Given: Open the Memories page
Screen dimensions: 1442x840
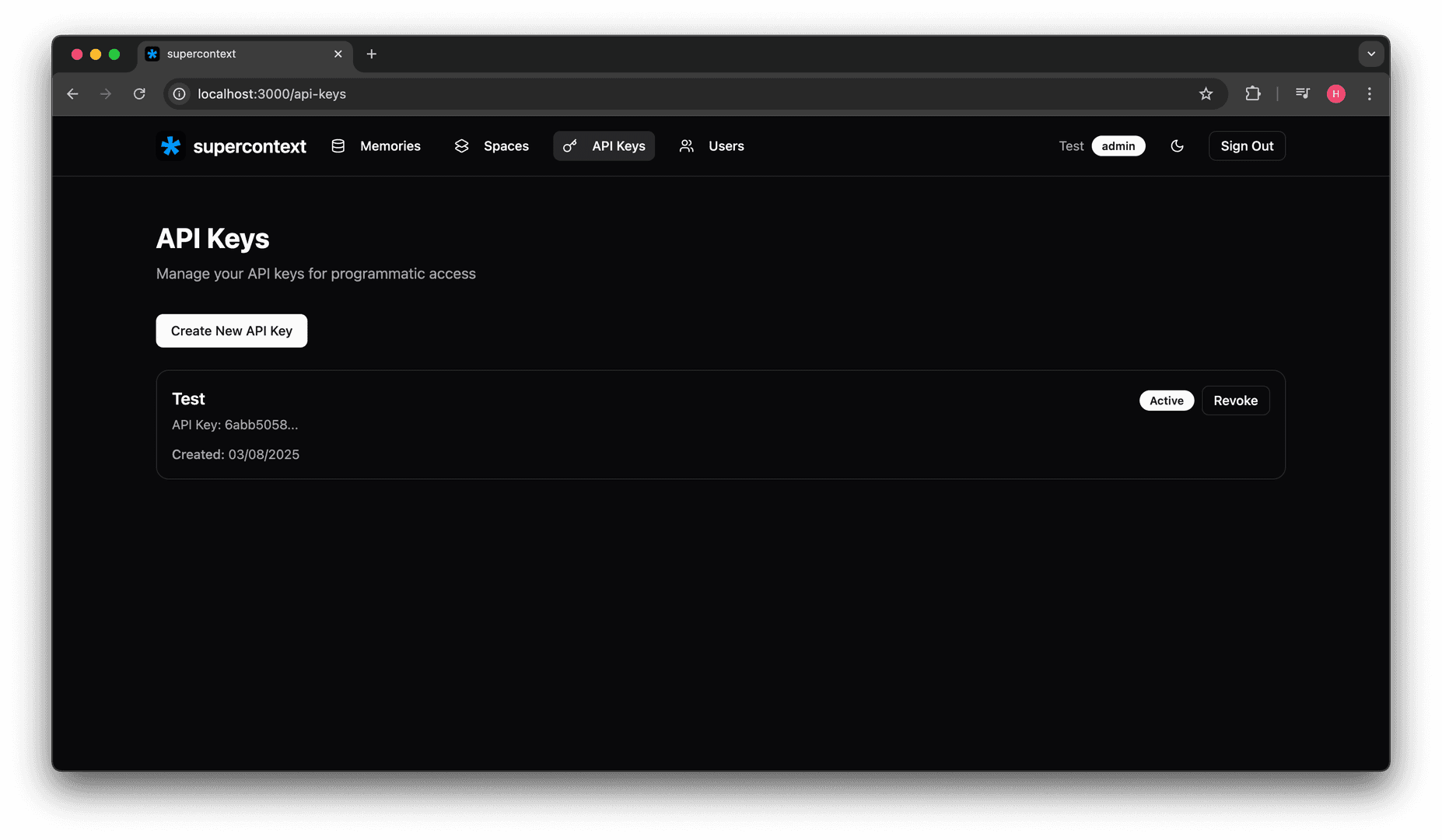Looking at the screenshot, I should [x=376, y=146].
